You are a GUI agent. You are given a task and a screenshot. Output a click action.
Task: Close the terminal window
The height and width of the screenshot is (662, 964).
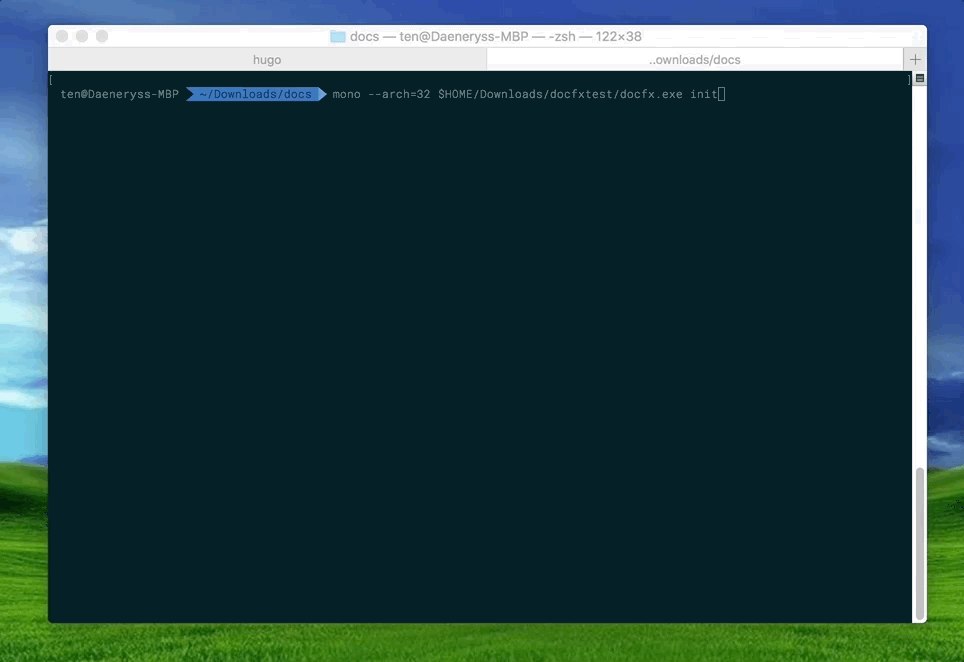point(62,36)
